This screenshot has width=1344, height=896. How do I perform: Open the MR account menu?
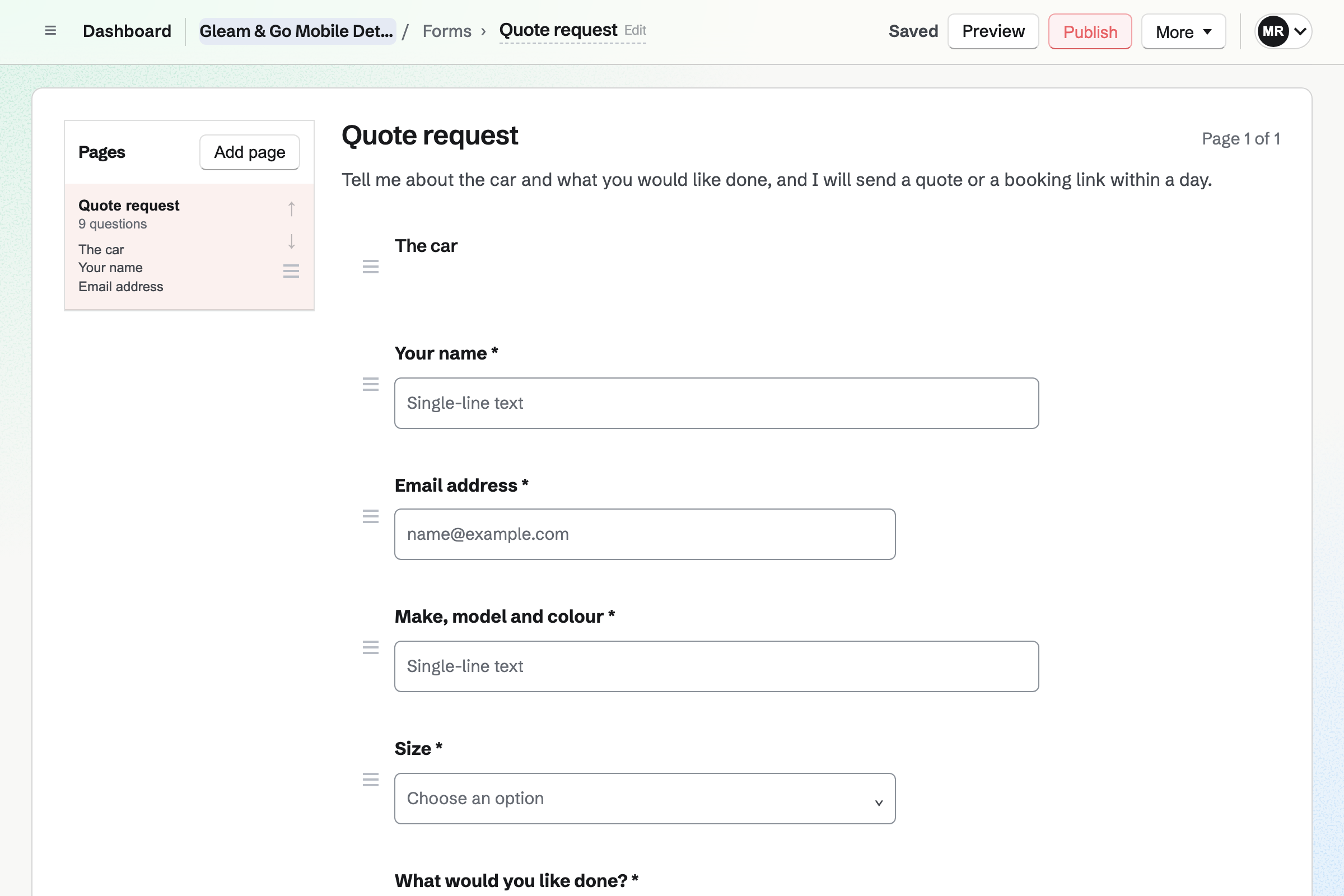(x=1283, y=31)
